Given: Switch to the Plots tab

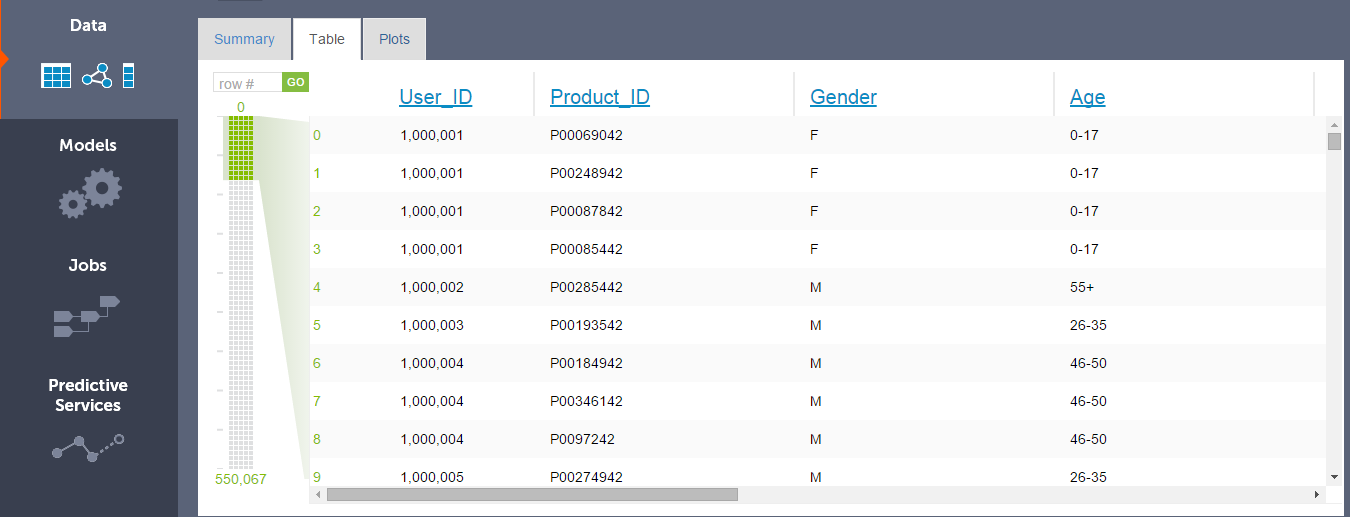Looking at the screenshot, I should coord(394,39).
